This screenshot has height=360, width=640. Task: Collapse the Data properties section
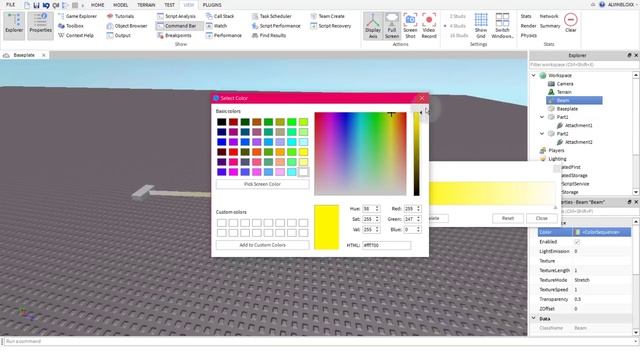tap(533, 318)
